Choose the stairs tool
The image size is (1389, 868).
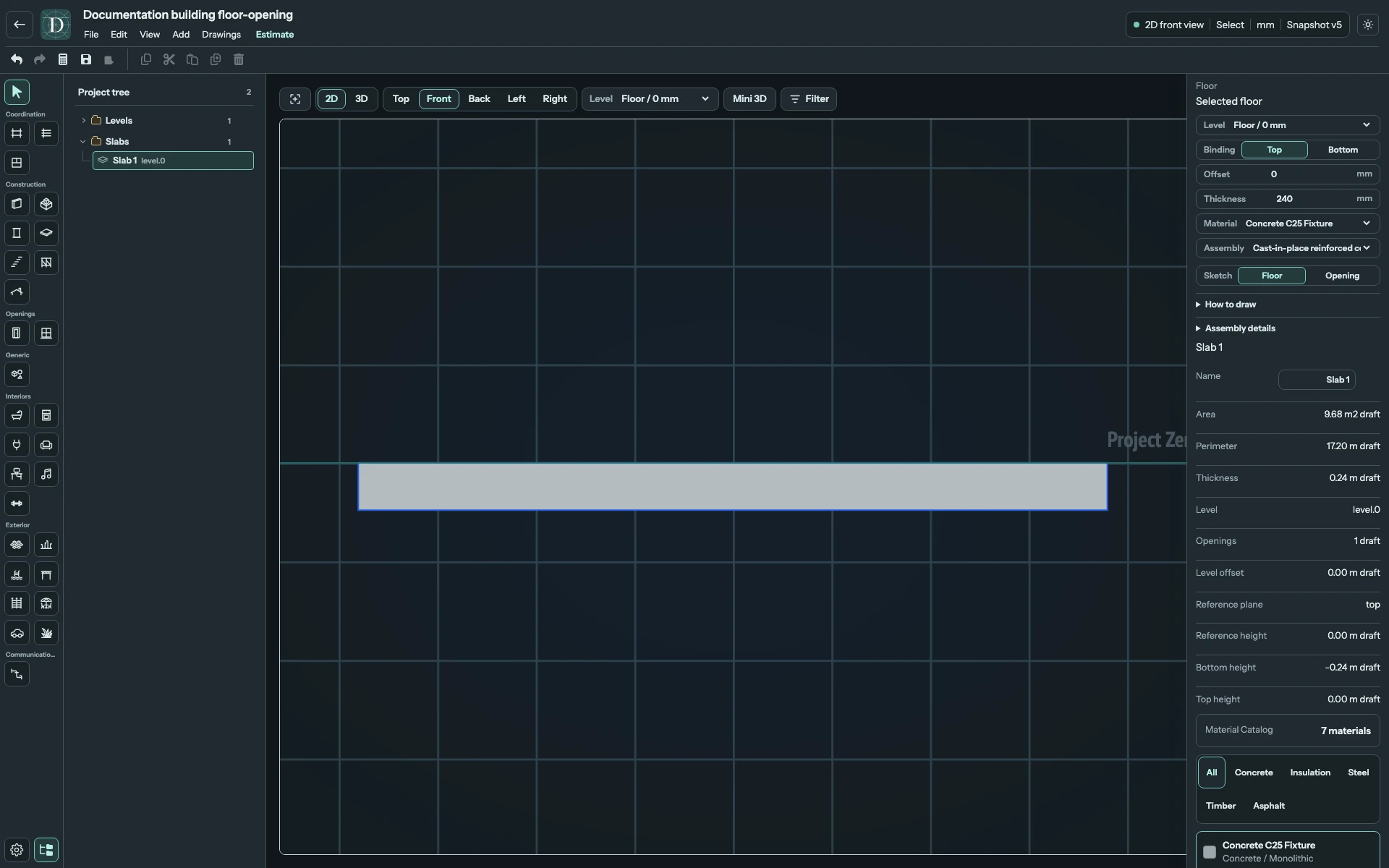[x=17, y=263]
